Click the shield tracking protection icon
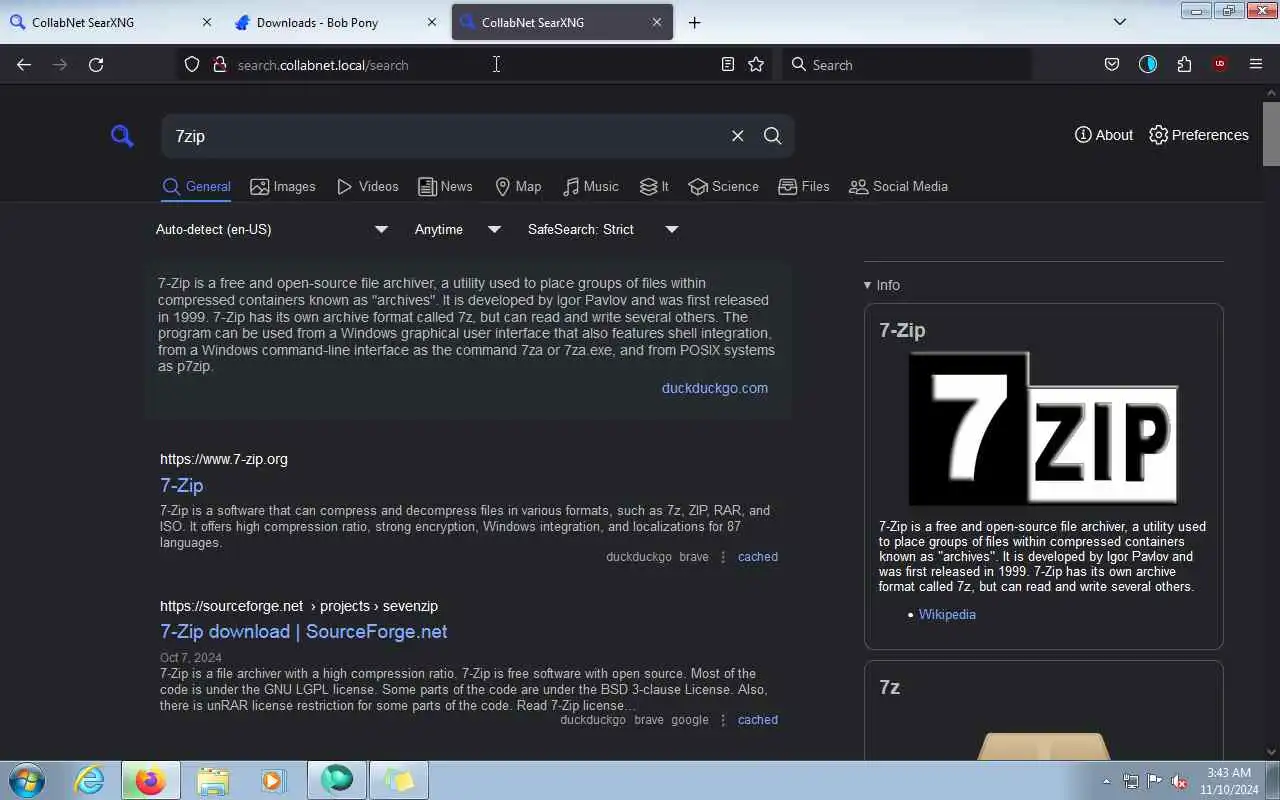Viewport: 1280px width, 800px height. pos(192,64)
